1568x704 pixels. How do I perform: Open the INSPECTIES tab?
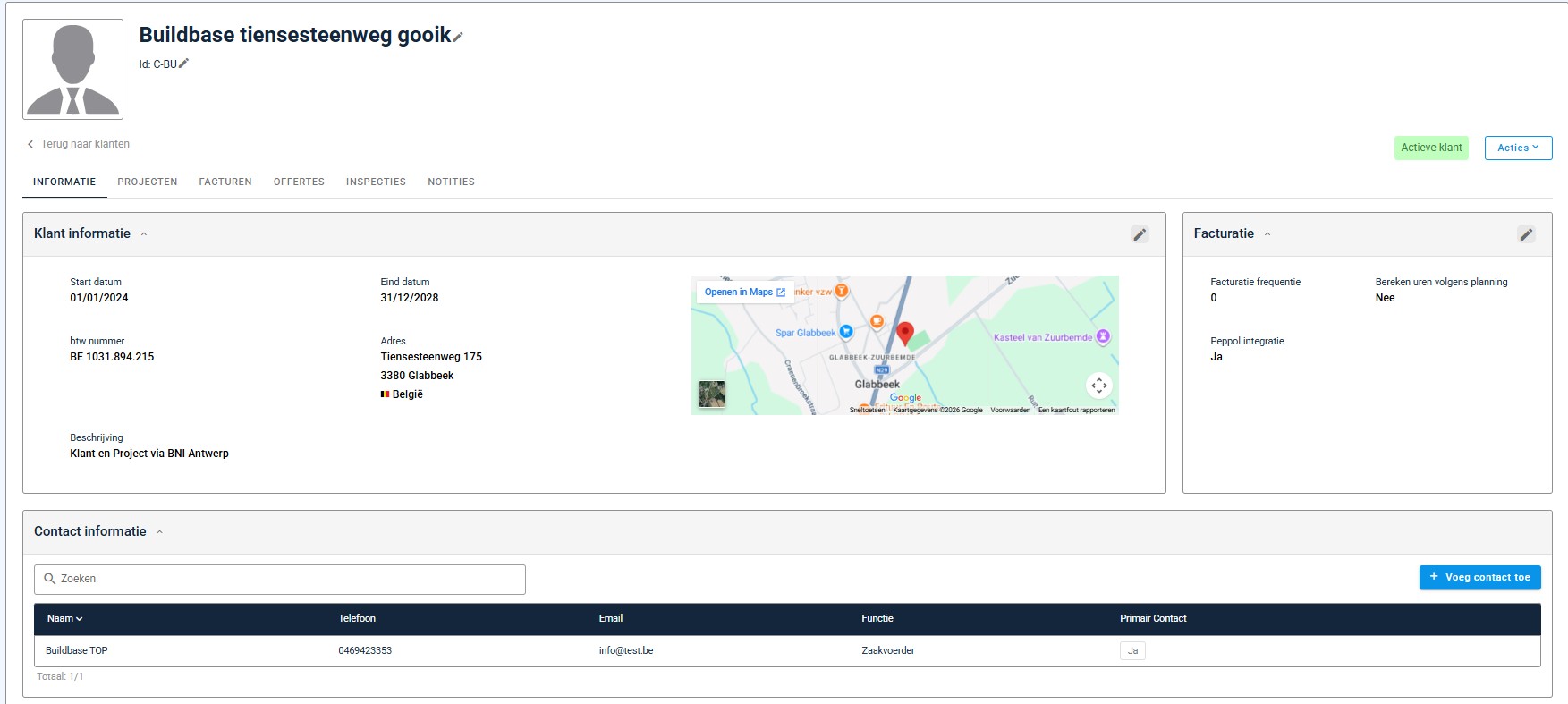376,182
